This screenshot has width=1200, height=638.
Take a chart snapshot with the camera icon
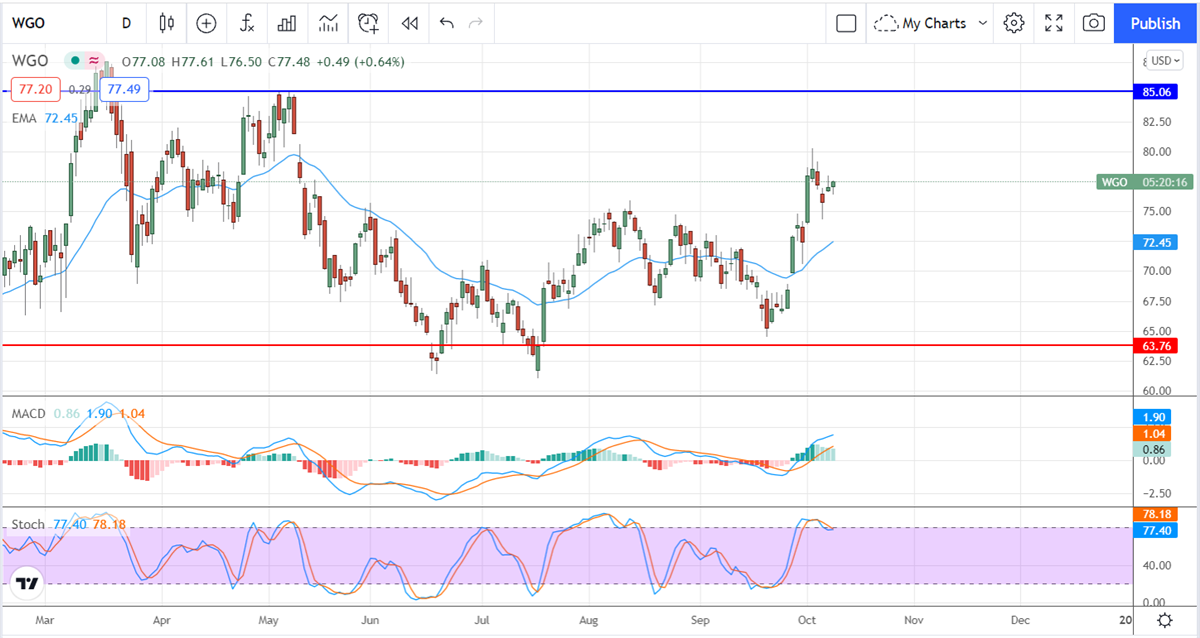click(1094, 22)
